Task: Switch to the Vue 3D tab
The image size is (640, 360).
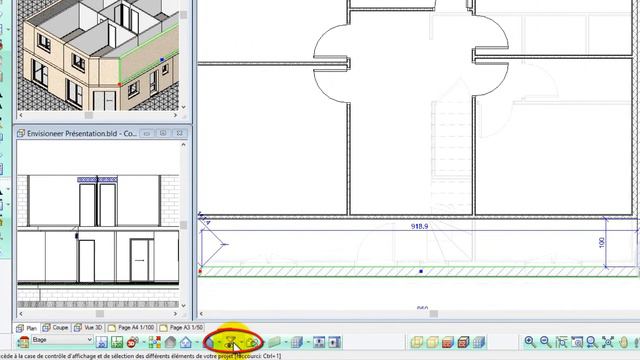Action: (x=89, y=327)
